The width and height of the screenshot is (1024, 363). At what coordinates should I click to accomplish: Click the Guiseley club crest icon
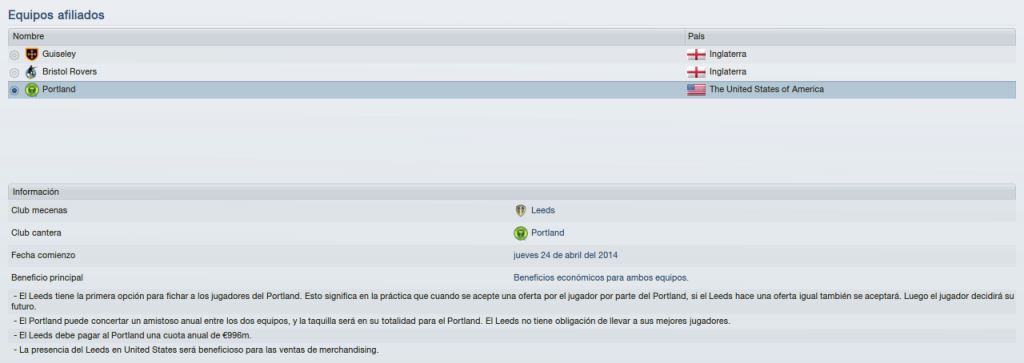point(31,54)
